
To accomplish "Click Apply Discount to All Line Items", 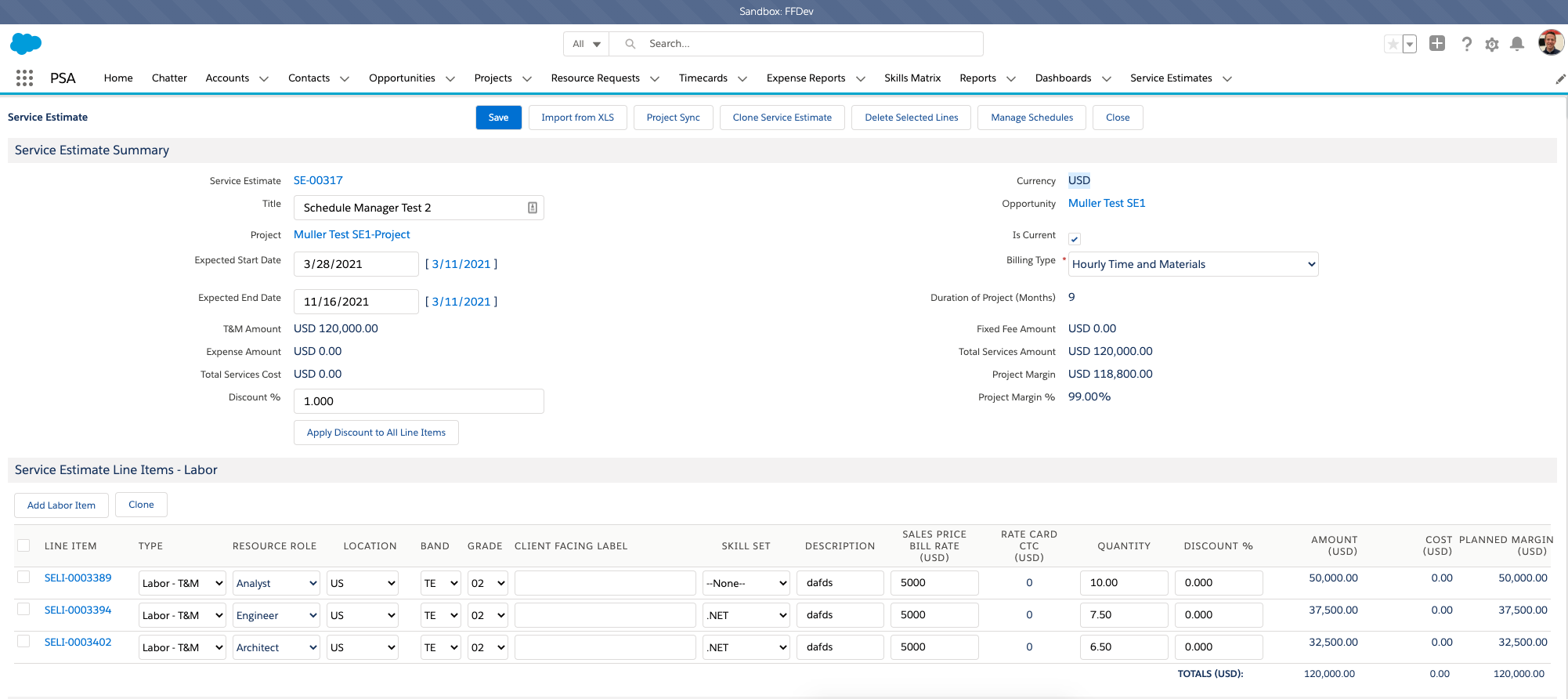I will pyautogui.click(x=376, y=433).
